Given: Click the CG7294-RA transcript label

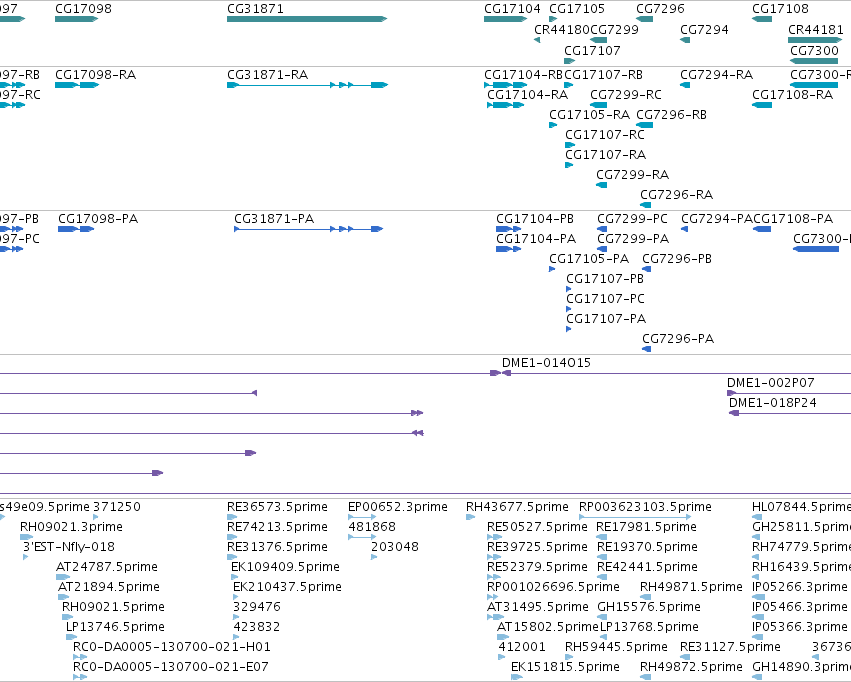Looking at the screenshot, I should pyautogui.click(x=716, y=74).
